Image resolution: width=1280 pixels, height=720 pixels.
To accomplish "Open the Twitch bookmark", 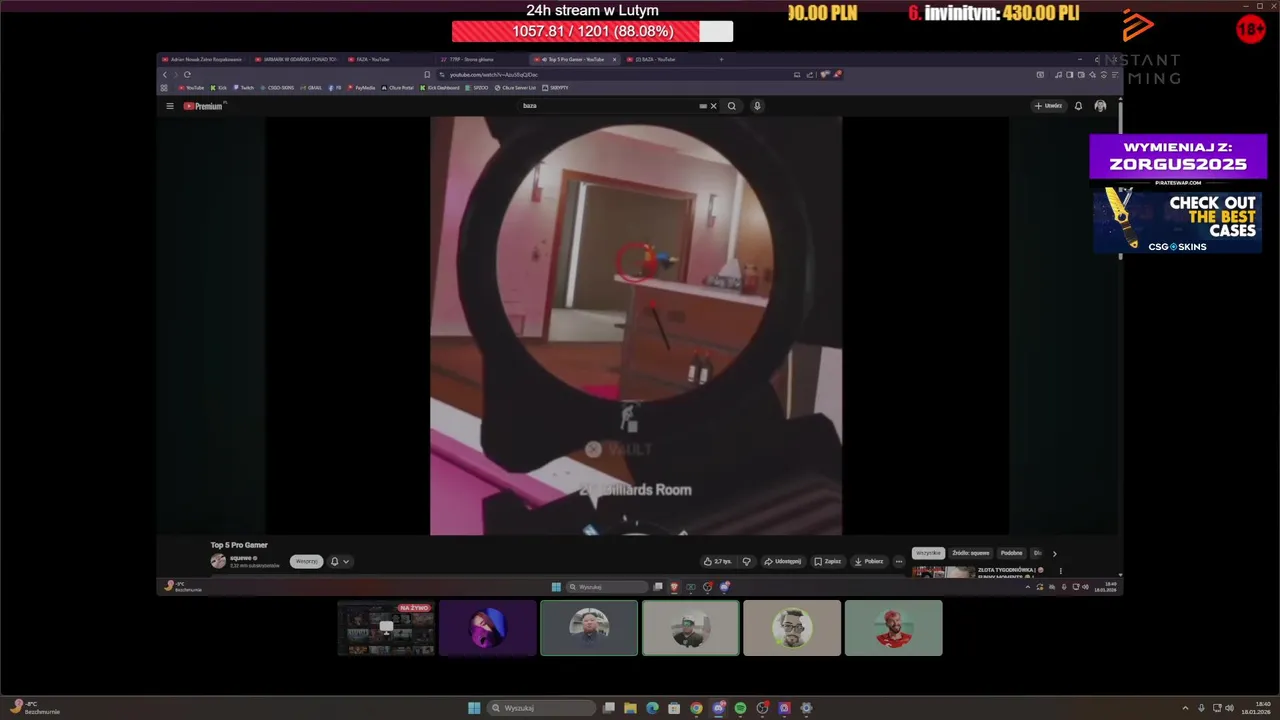I will point(243,88).
